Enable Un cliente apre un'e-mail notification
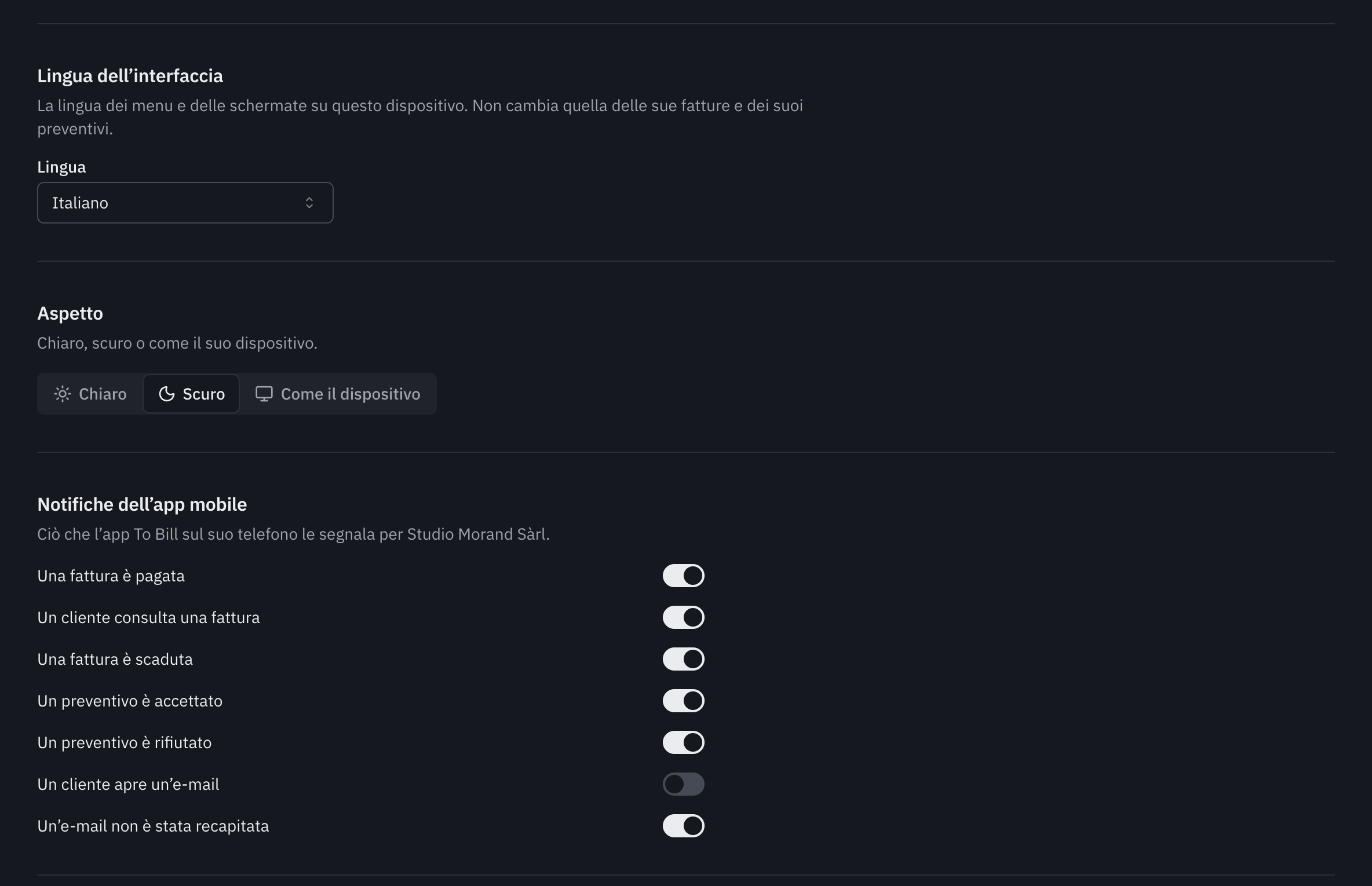 click(x=684, y=784)
